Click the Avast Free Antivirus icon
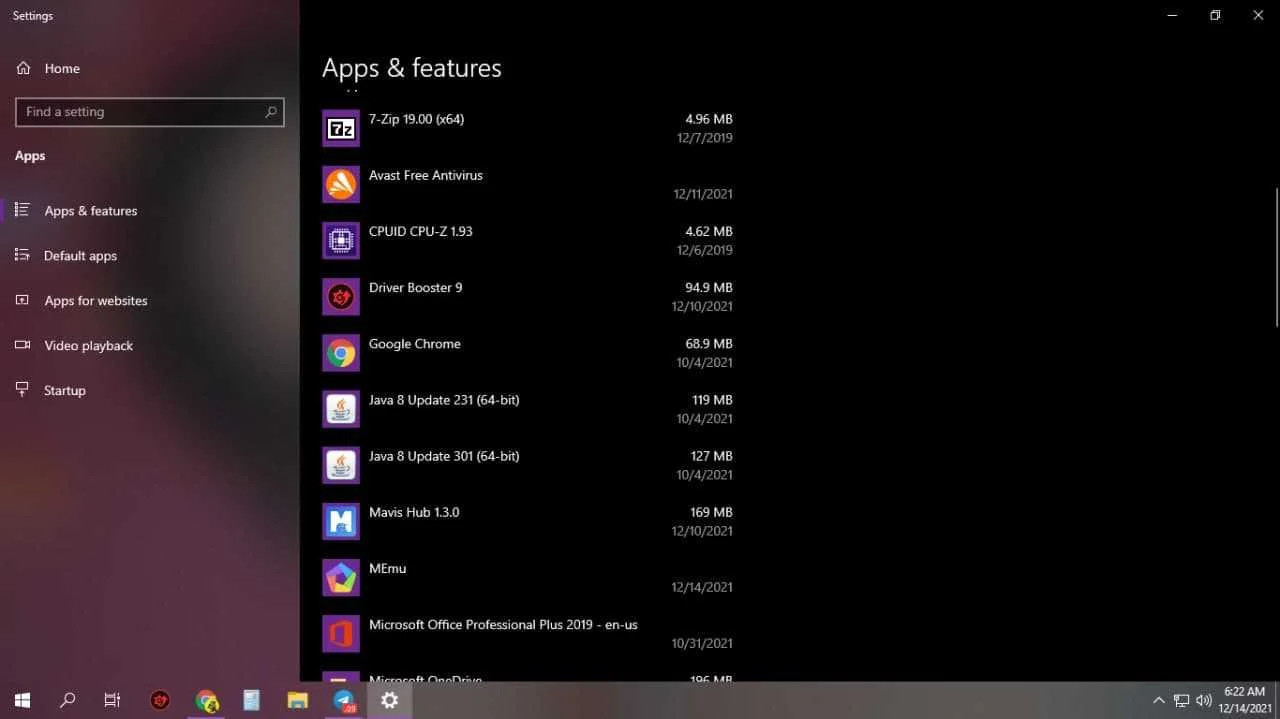 point(341,184)
